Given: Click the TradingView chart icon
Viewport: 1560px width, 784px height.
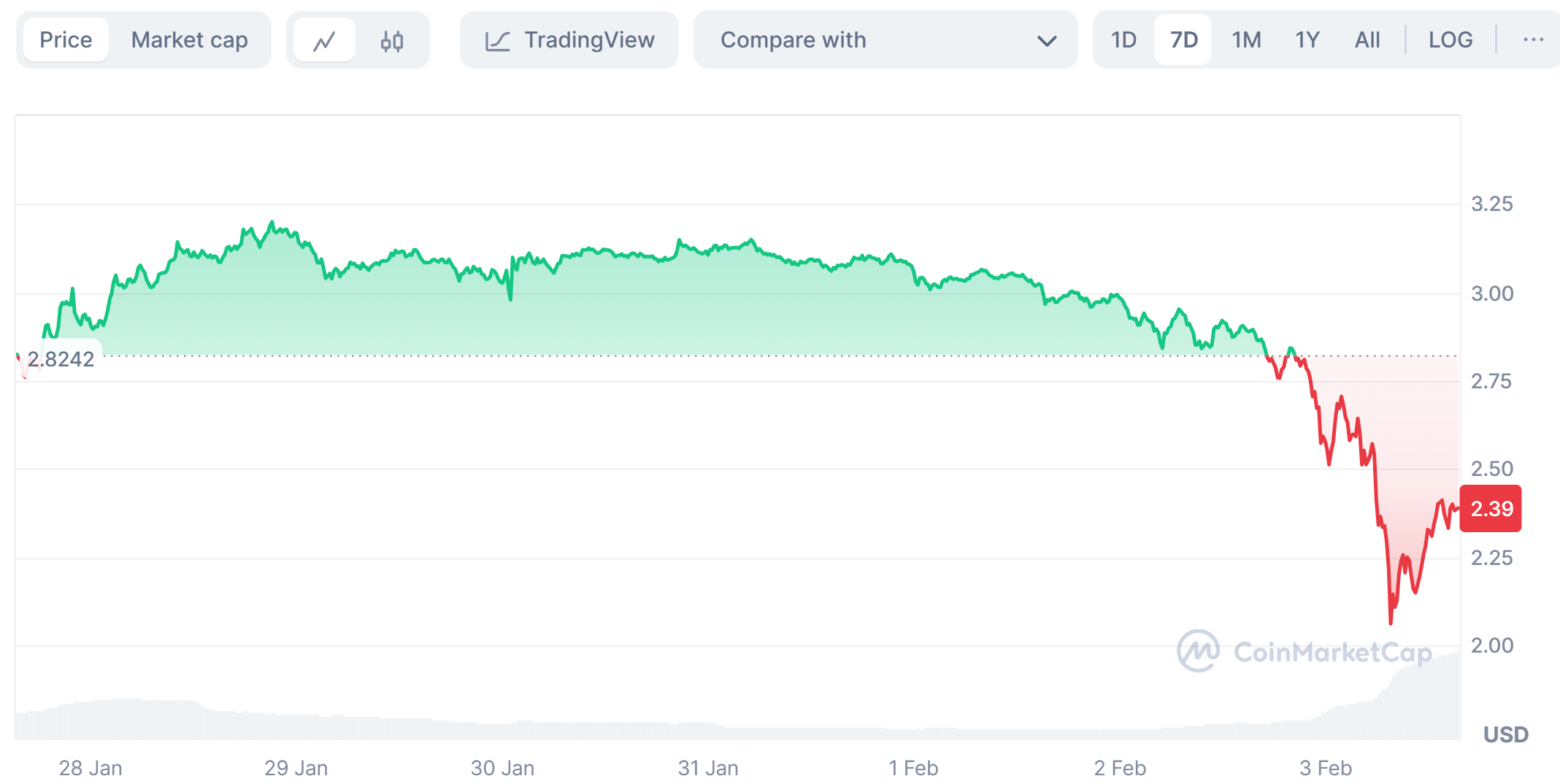Looking at the screenshot, I should [x=497, y=41].
